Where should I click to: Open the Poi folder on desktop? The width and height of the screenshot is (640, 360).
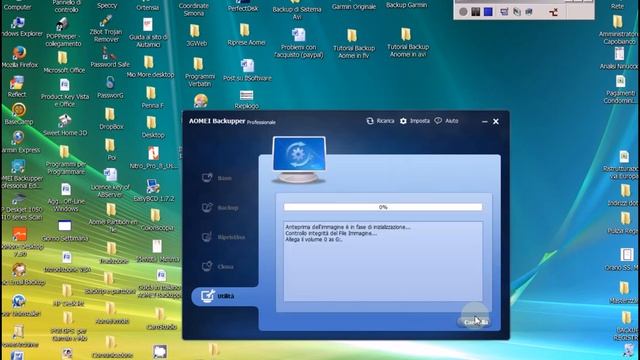pos(111,149)
